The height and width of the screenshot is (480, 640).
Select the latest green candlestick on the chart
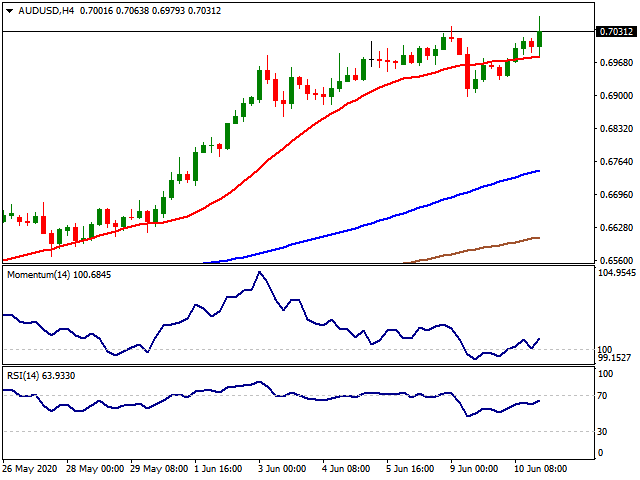540,39
